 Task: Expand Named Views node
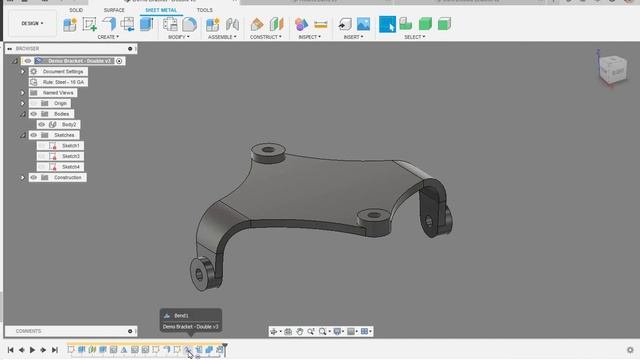[23, 93]
